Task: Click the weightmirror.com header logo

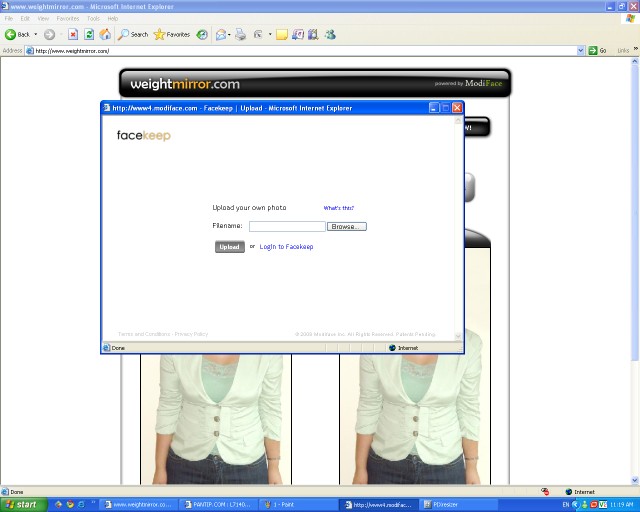Action: point(185,84)
